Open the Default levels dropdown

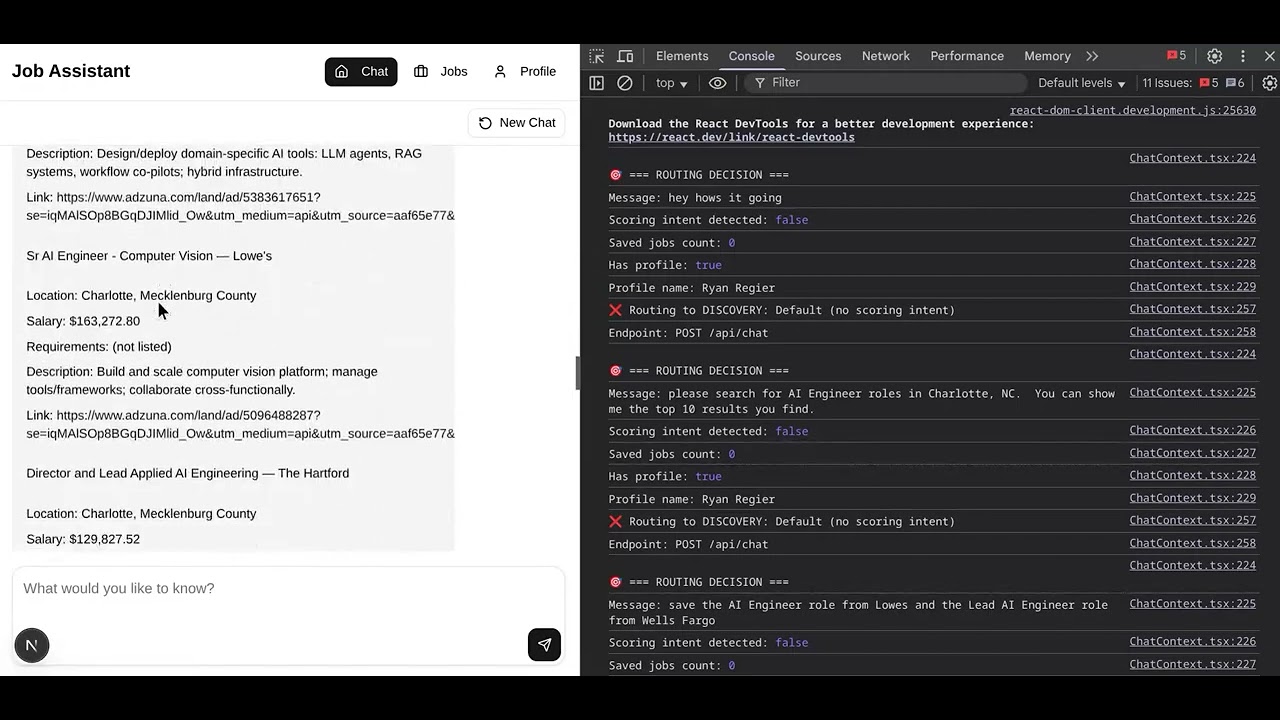pos(1082,83)
